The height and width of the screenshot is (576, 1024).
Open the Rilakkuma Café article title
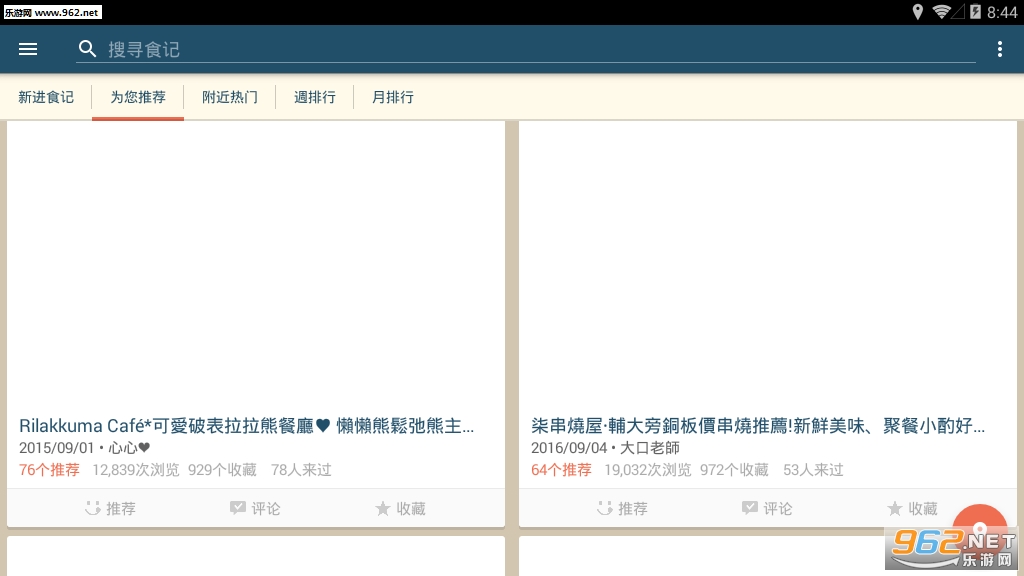coord(246,426)
